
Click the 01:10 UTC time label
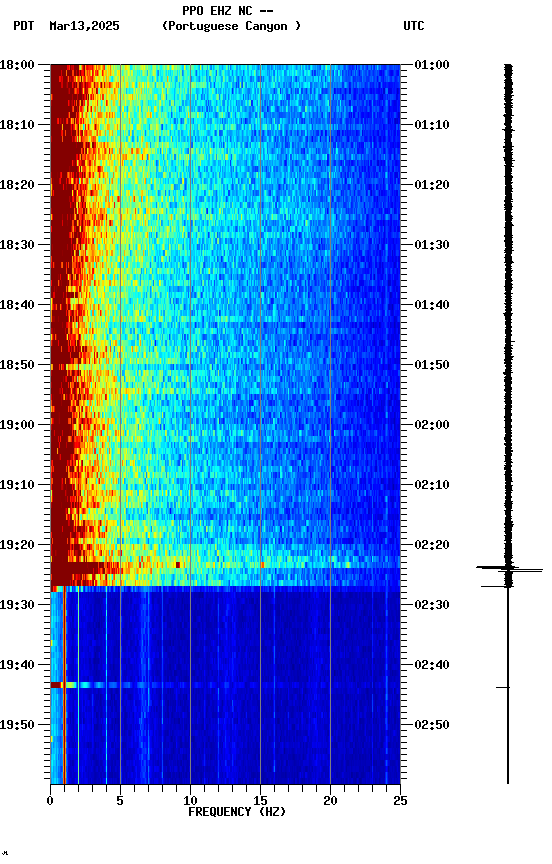432,125
